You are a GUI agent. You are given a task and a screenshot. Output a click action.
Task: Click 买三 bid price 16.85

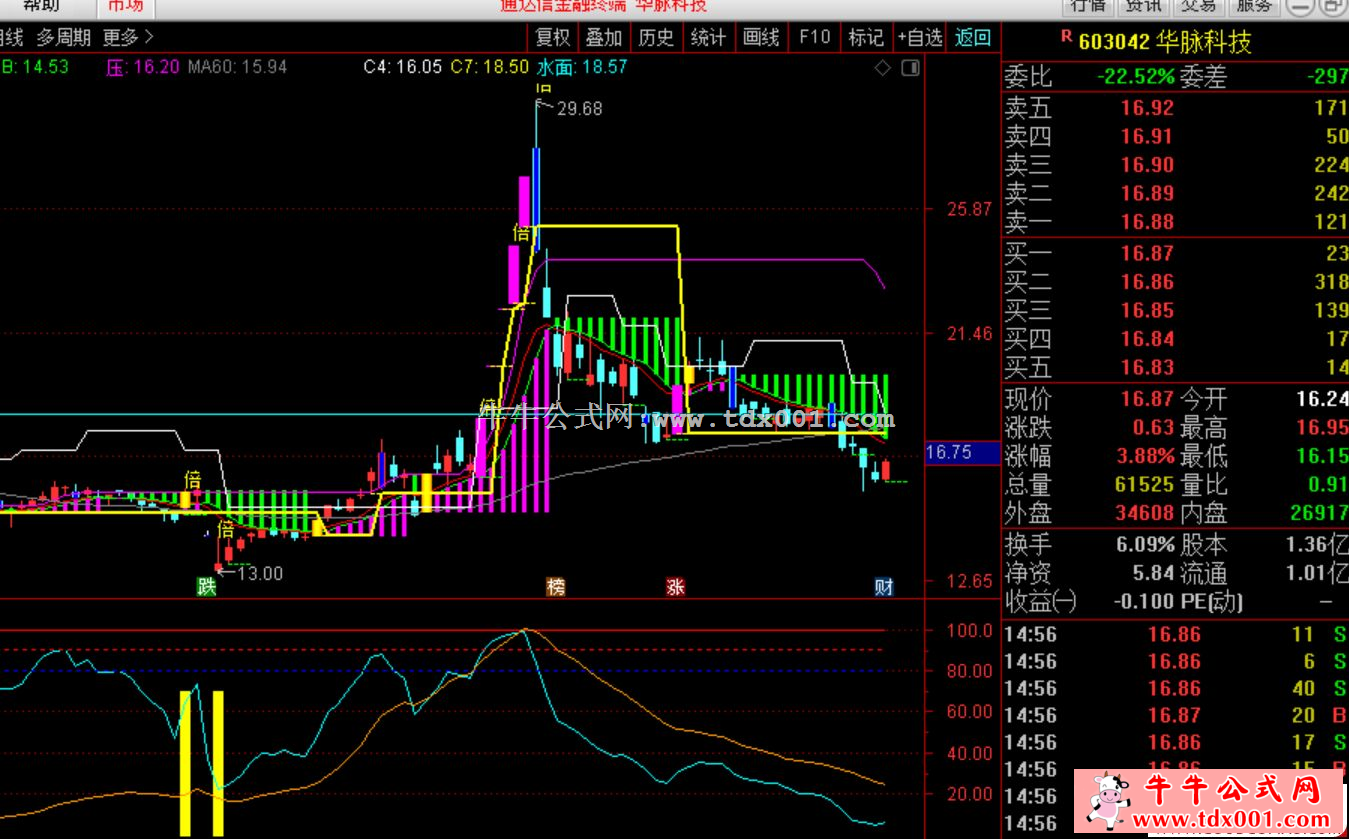click(1147, 311)
